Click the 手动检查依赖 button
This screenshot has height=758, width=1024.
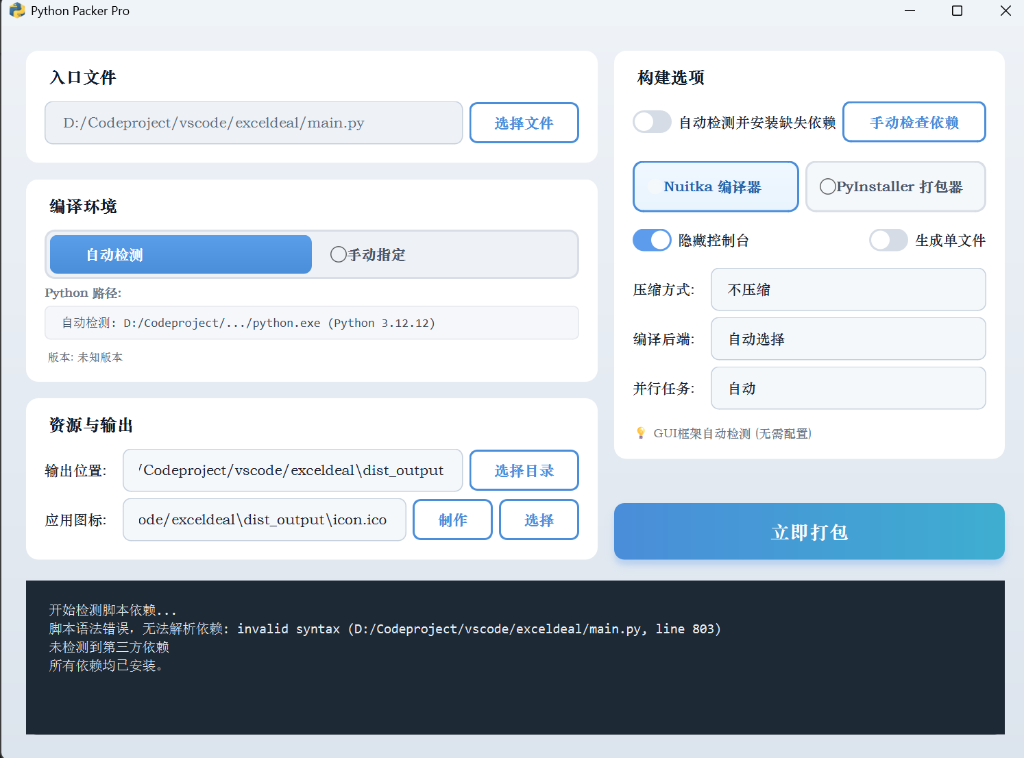point(914,122)
